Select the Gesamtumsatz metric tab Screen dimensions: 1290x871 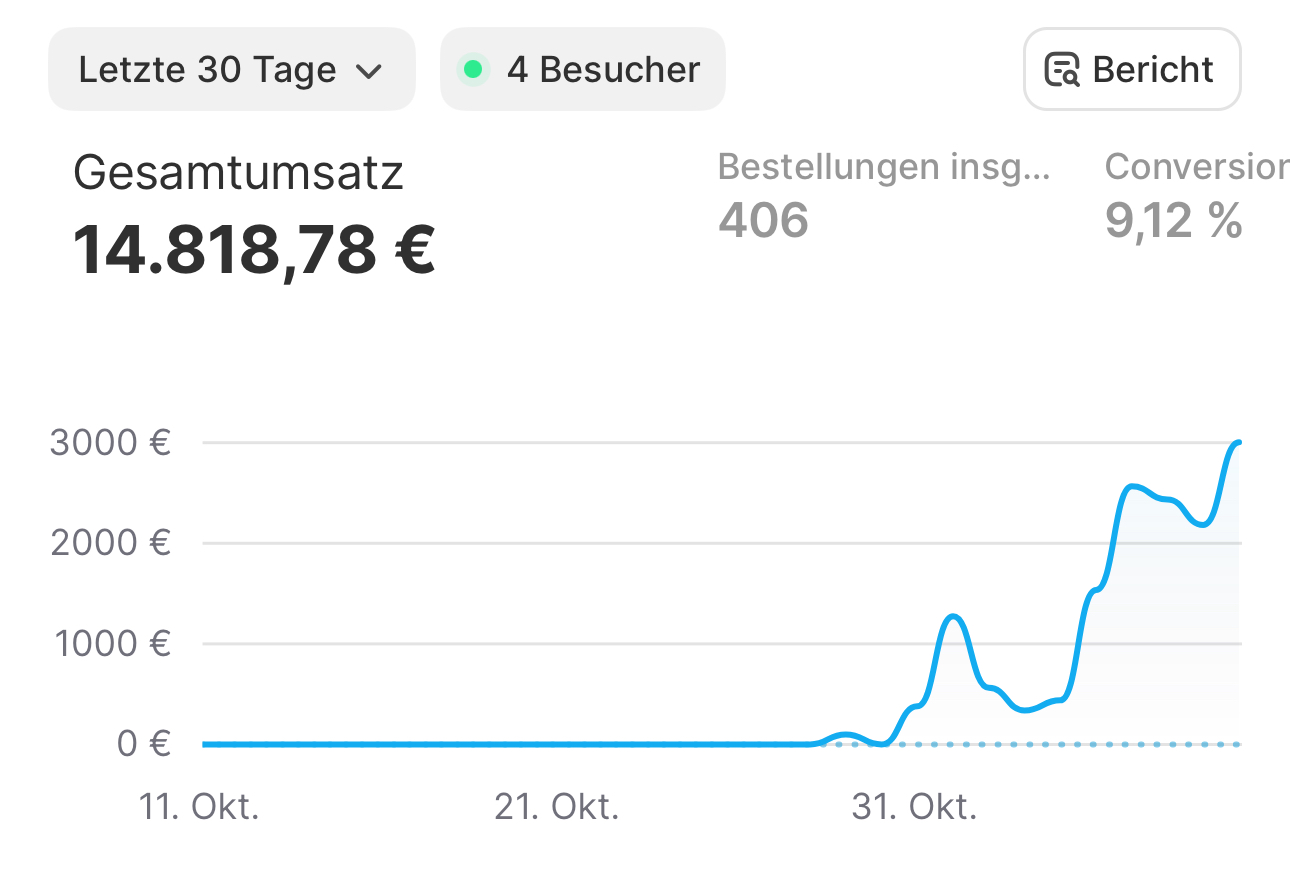(x=238, y=173)
